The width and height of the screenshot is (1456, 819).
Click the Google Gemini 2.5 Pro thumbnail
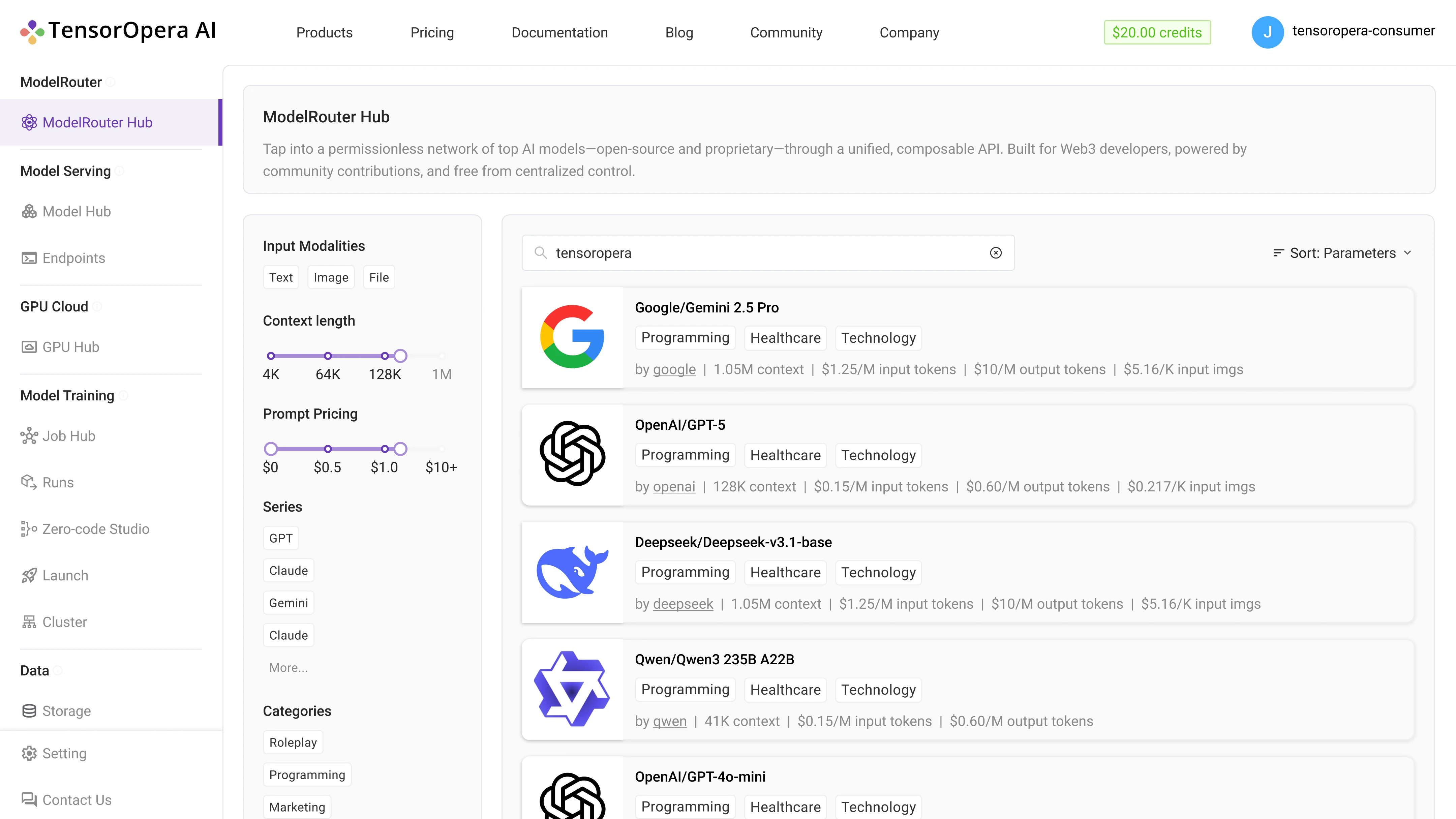(572, 337)
